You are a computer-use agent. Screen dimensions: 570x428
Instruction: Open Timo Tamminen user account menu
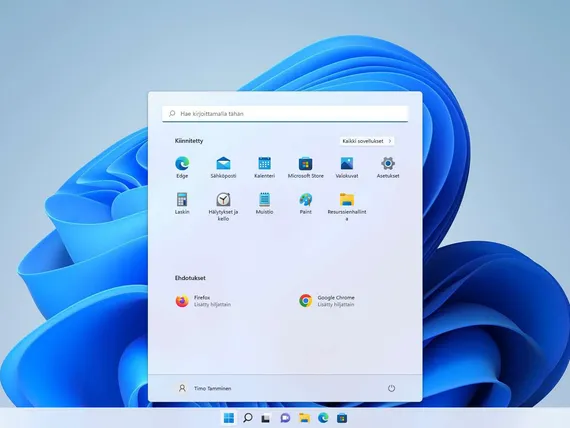pyautogui.click(x=204, y=388)
